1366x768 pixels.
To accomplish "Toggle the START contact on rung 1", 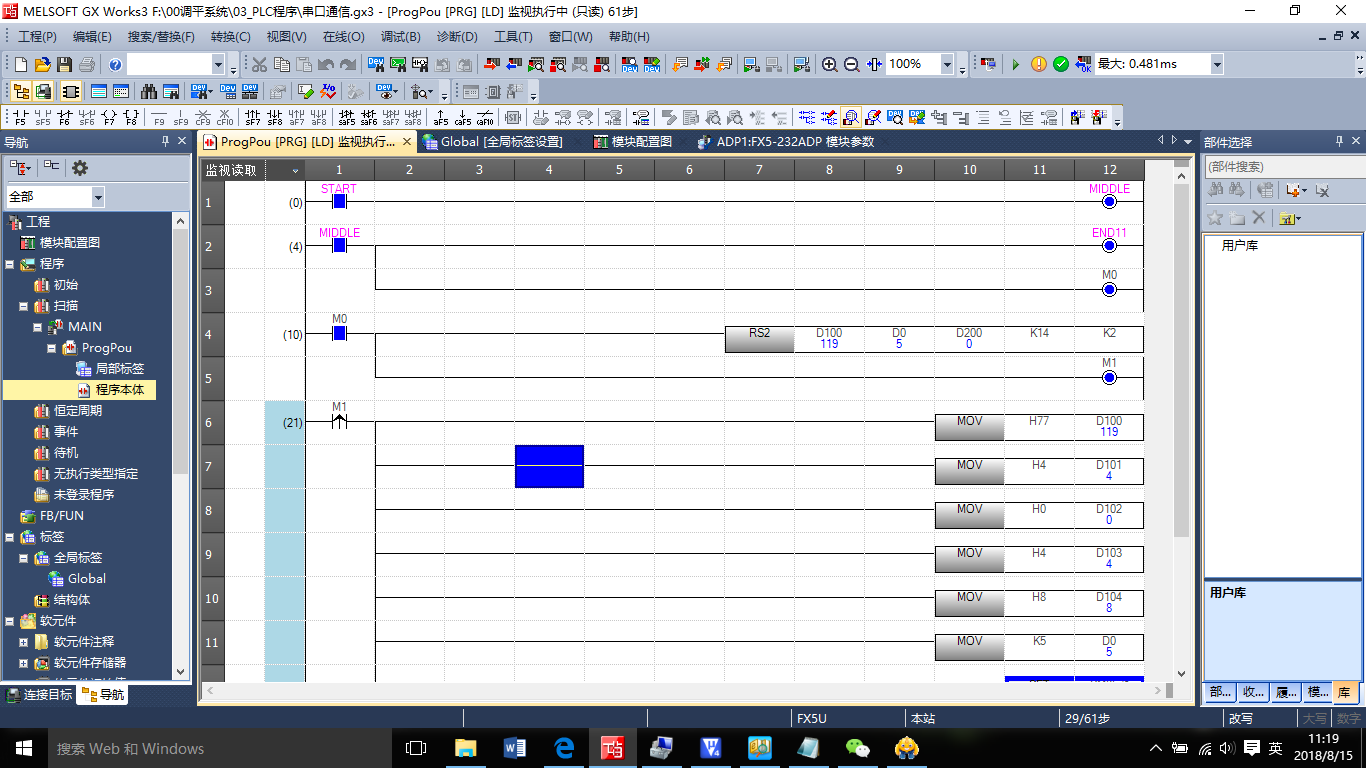I will pyautogui.click(x=339, y=201).
